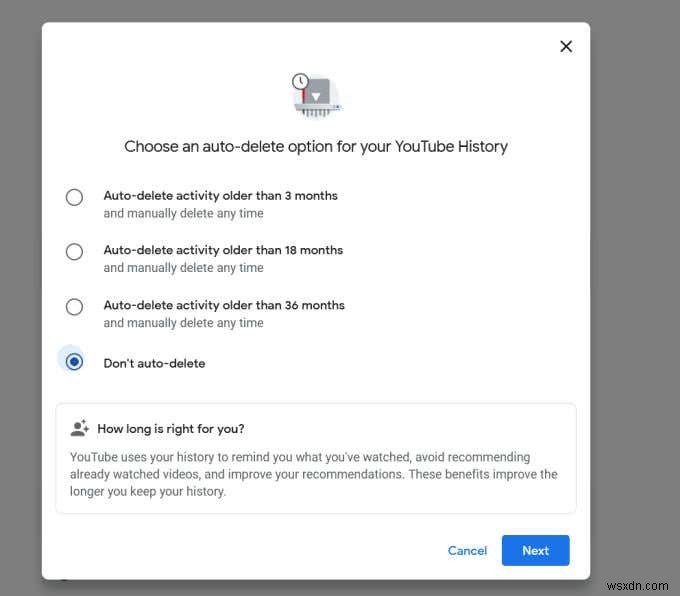The width and height of the screenshot is (680, 596).
Task: Select the 3 months auto-delete radio button
Action: point(74,197)
